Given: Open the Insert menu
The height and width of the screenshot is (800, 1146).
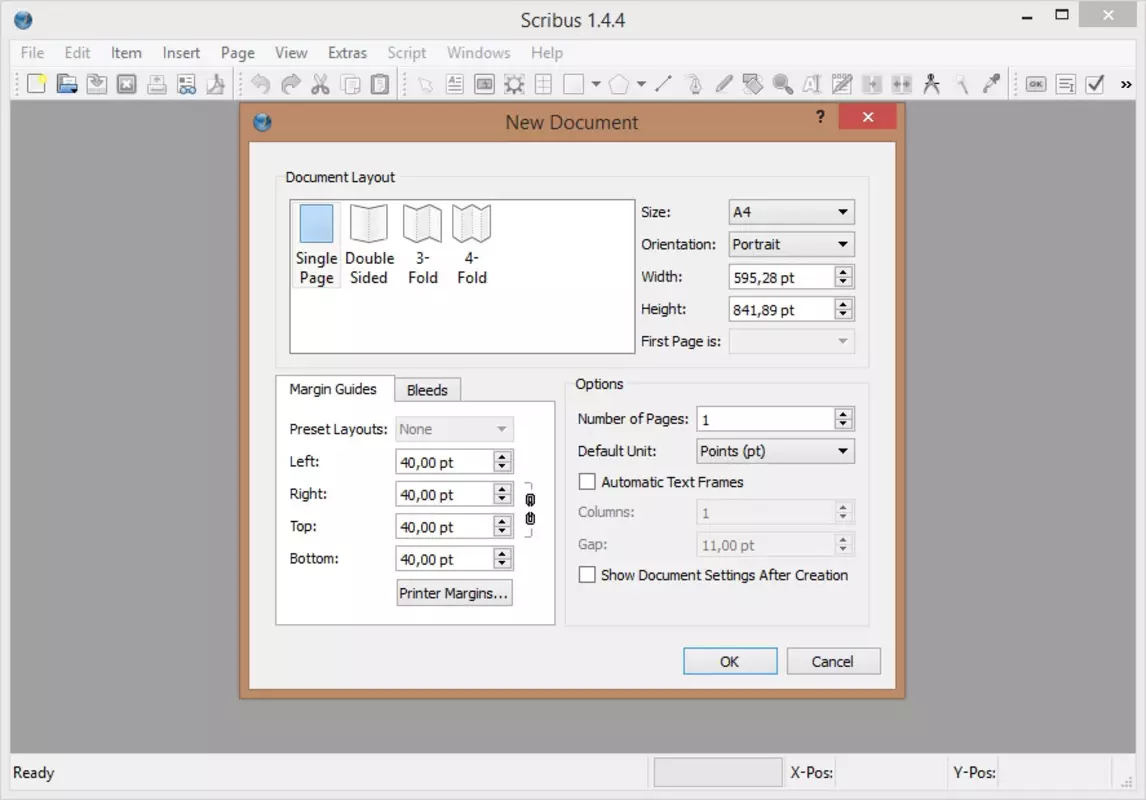Looking at the screenshot, I should click(181, 53).
